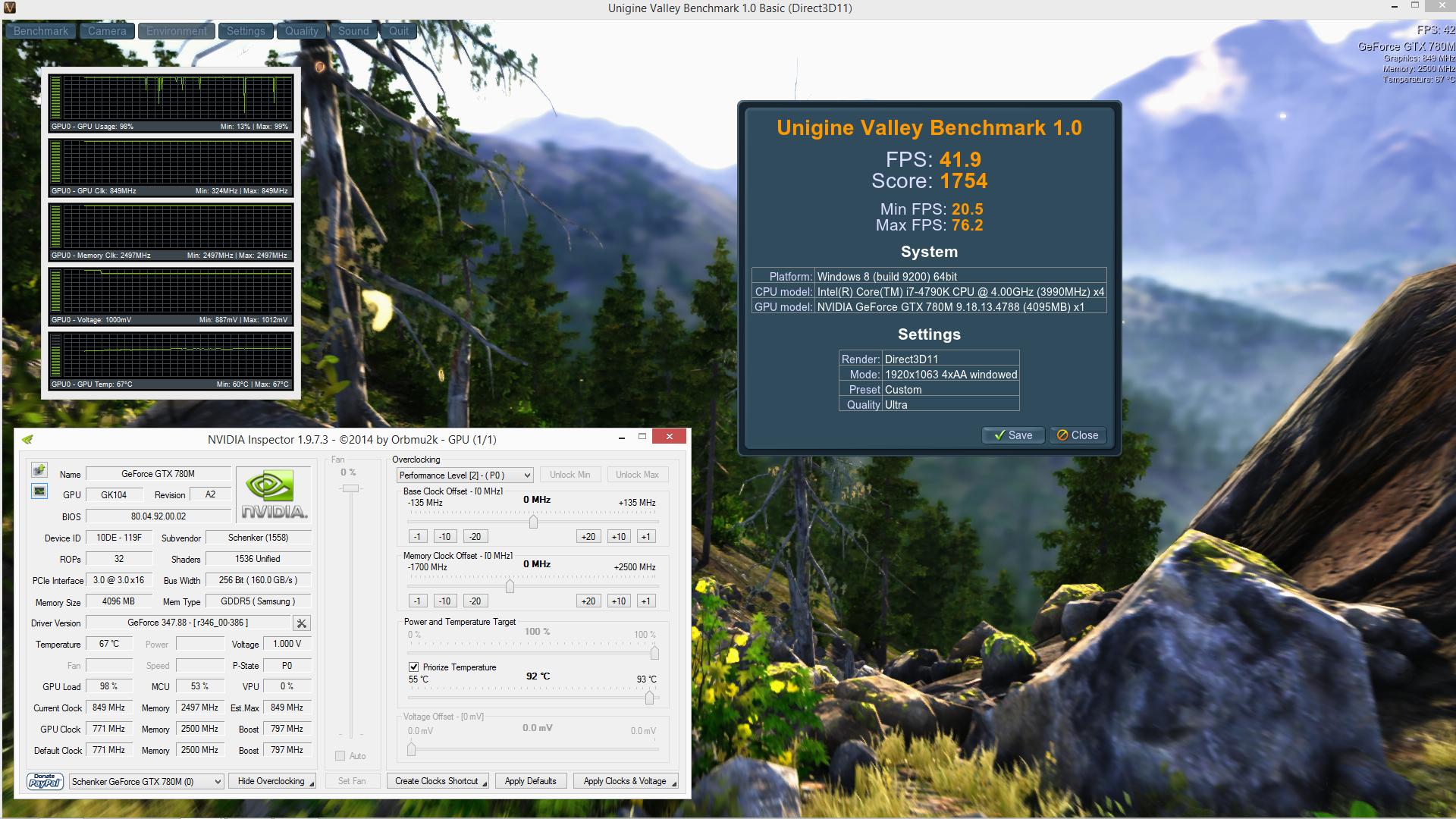The image size is (1456, 819).
Task: Open the Environment menu
Action: [176, 31]
